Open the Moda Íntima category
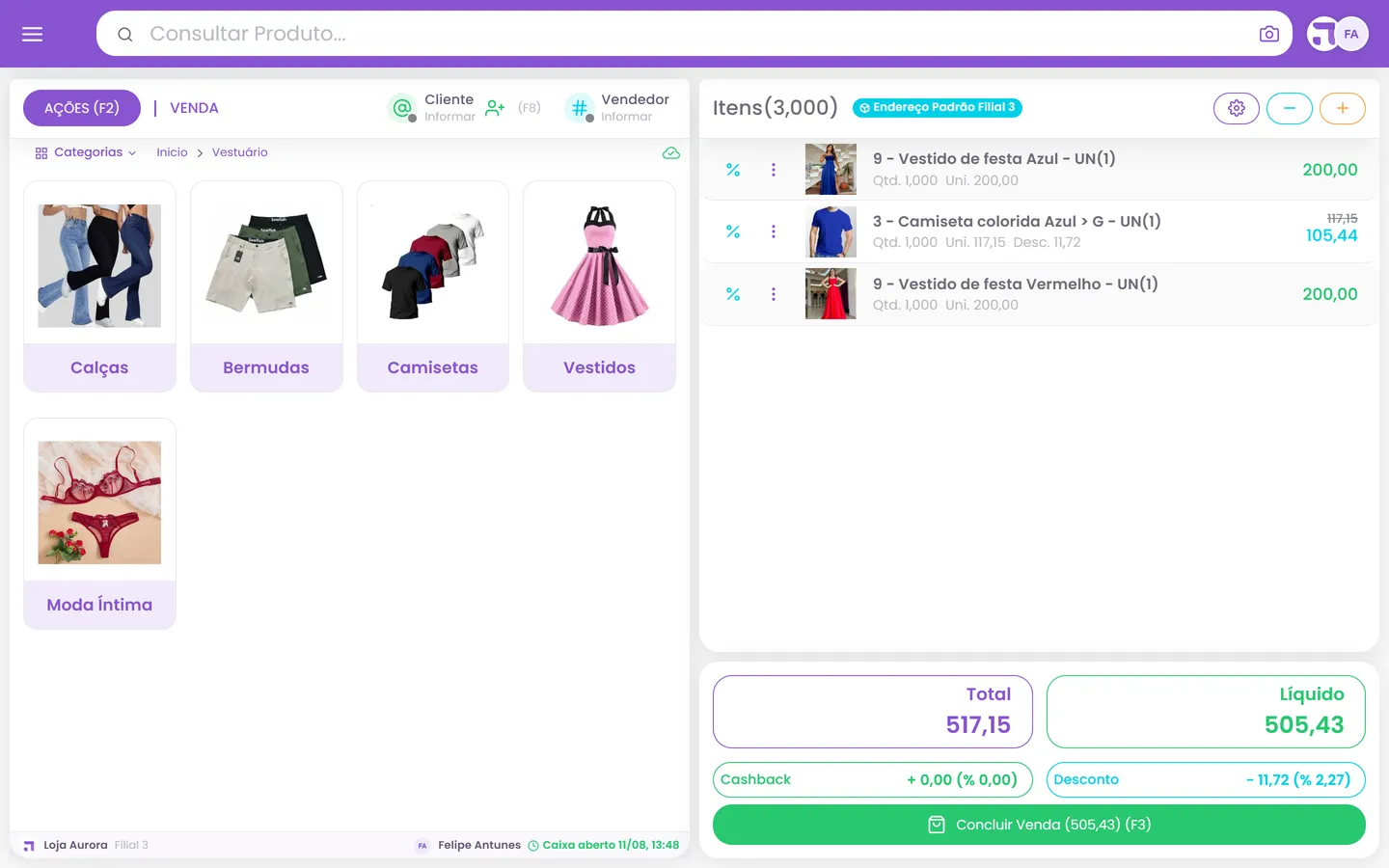This screenshot has height=868, width=1389. pos(99,524)
